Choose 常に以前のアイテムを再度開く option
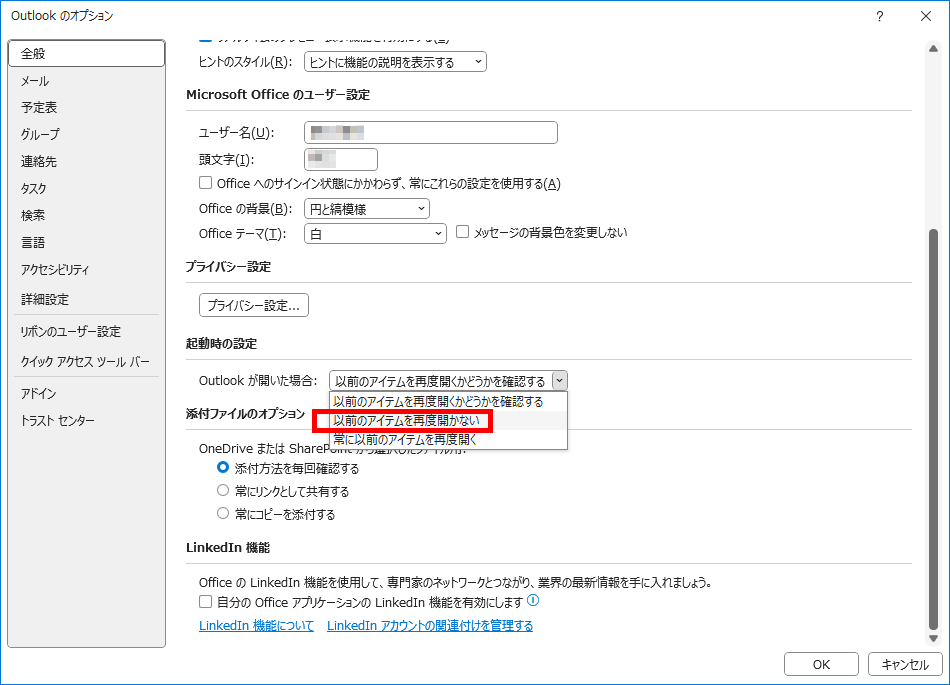 click(x=448, y=439)
